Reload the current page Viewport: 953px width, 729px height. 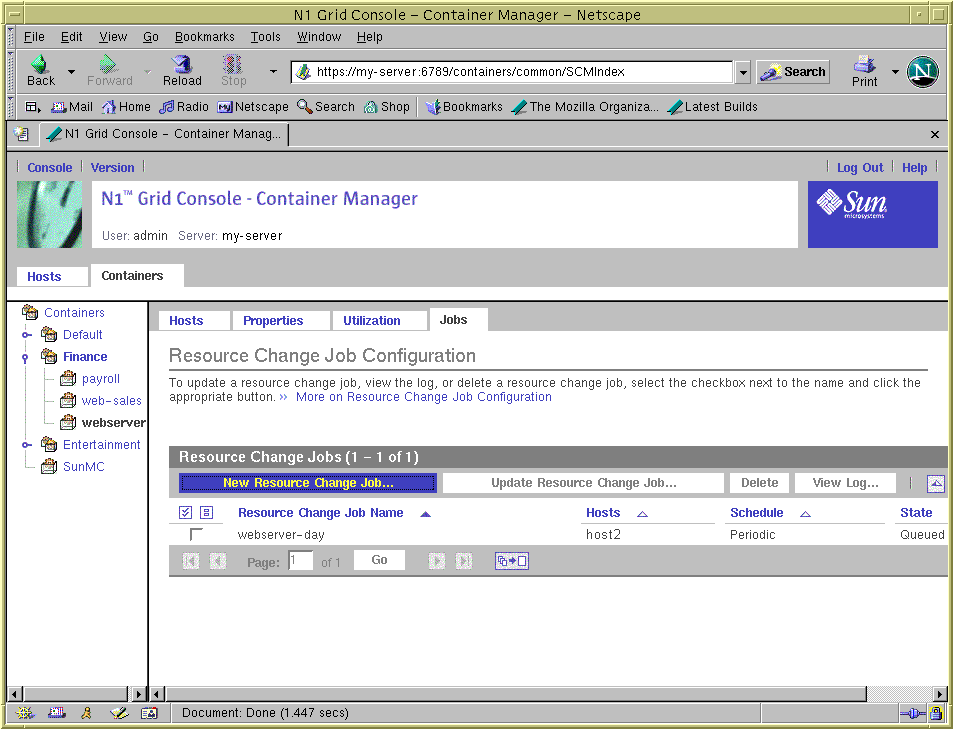[x=182, y=71]
